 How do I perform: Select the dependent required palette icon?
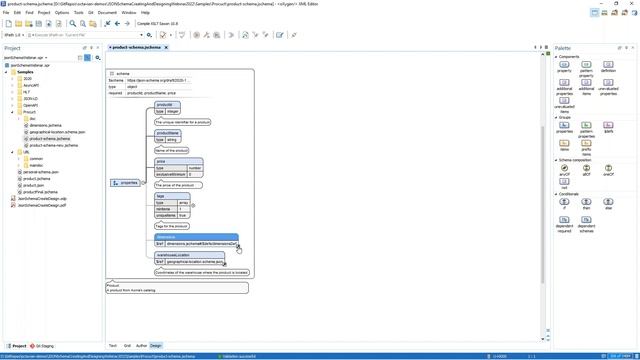(x=564, y=225)
